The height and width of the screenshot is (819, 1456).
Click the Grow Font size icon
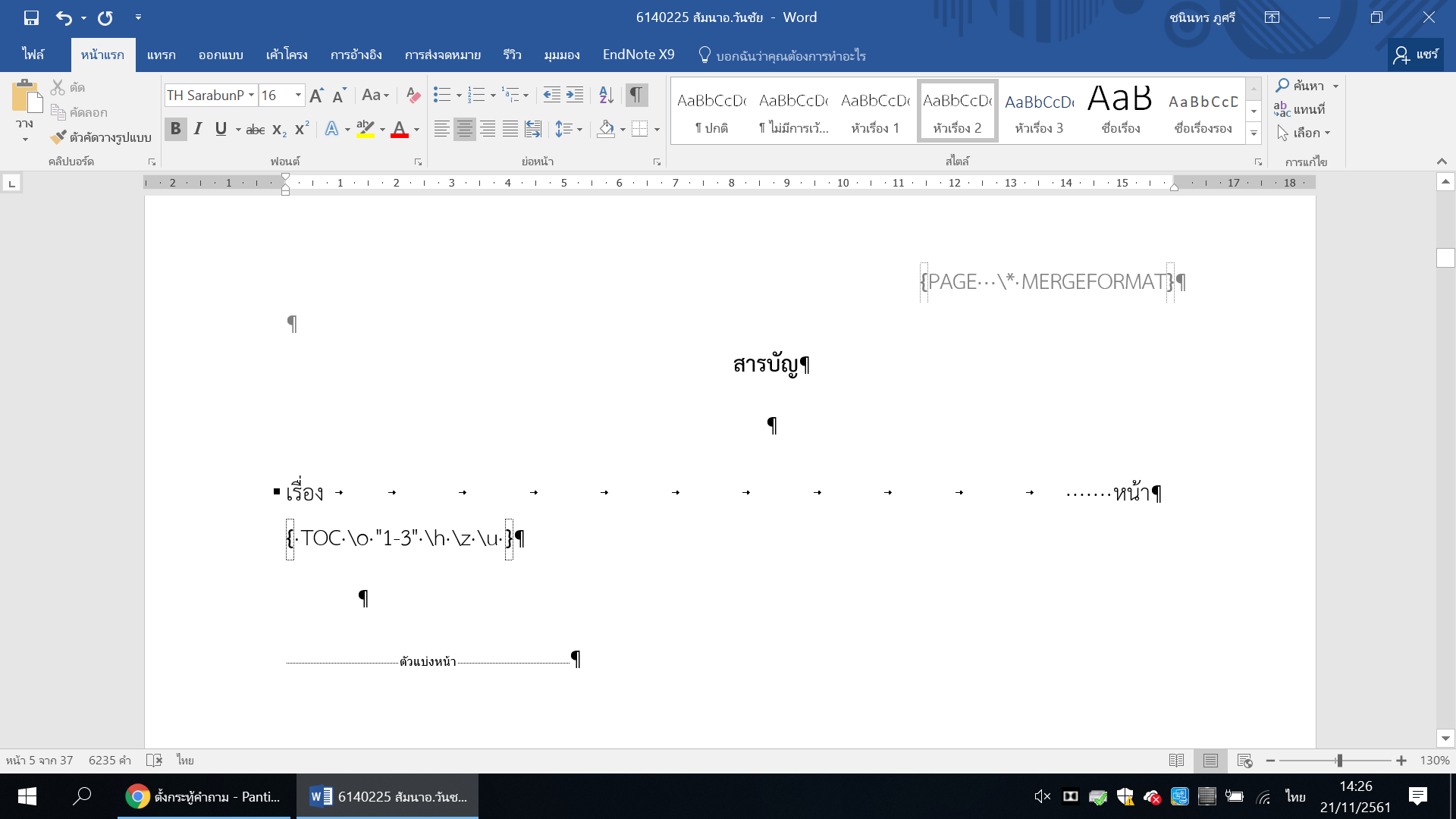(x=316, y=95)
